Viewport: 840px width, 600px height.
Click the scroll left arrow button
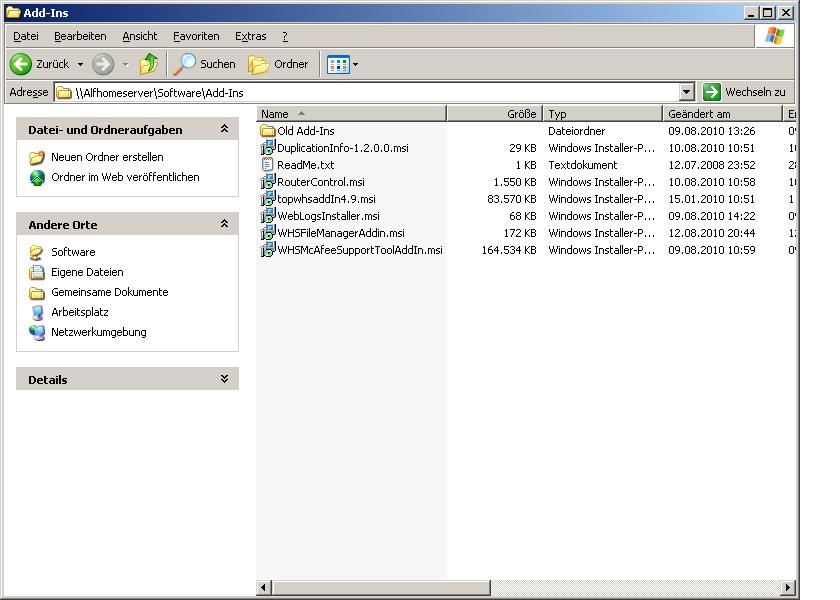[264, 587]
